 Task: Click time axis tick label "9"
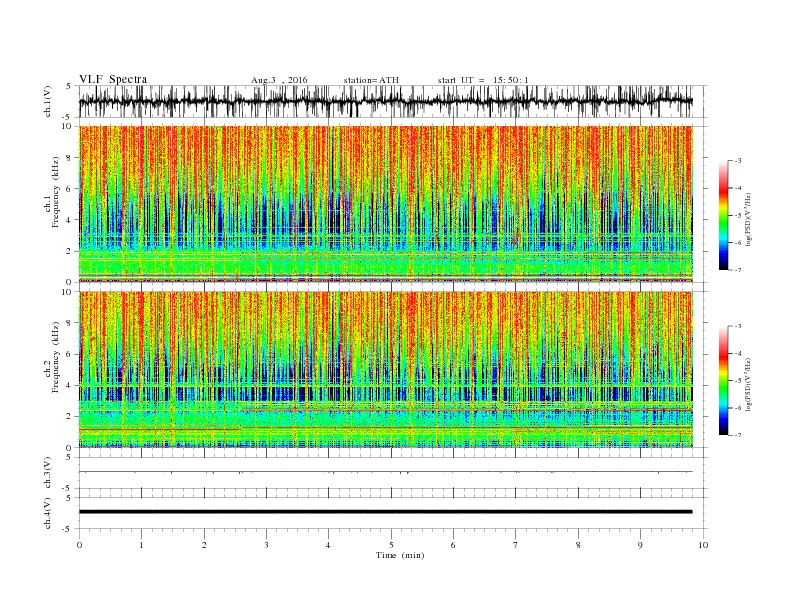point(640,545)
